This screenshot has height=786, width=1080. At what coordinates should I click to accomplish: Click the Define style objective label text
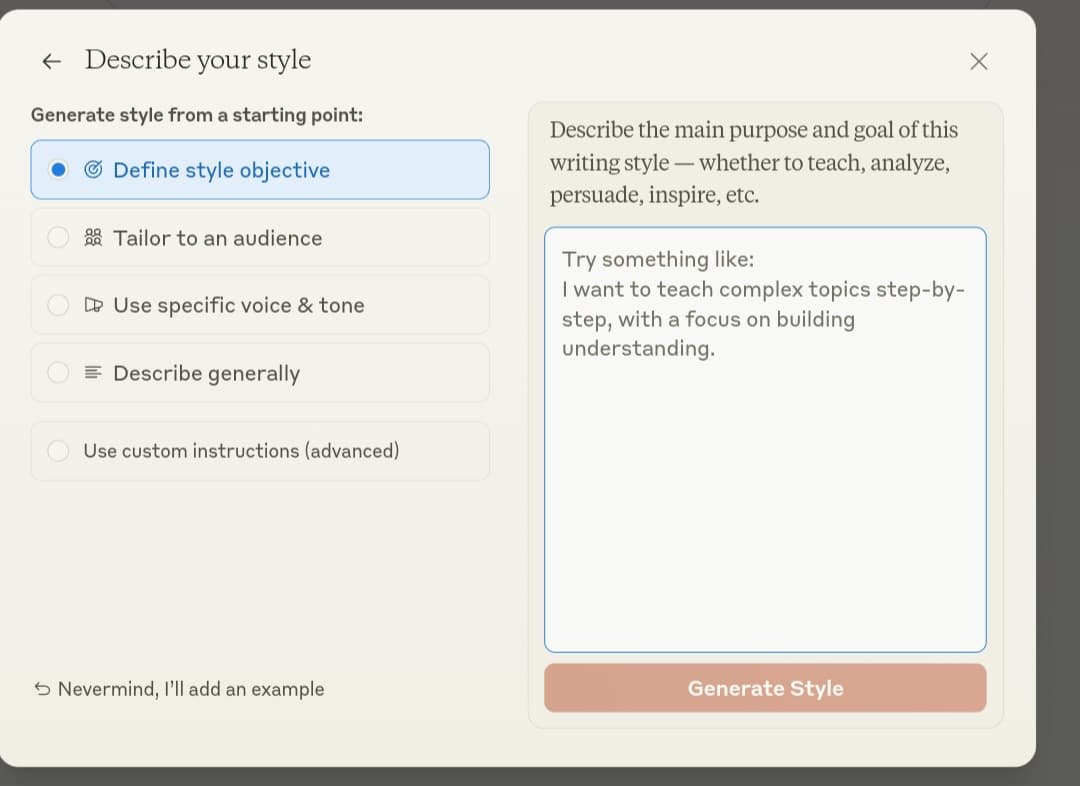(x=222, y=170)
